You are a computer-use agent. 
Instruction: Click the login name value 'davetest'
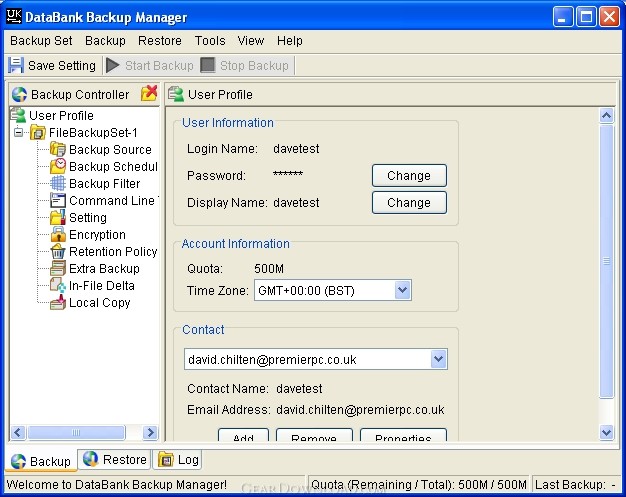tap(296, 149)
